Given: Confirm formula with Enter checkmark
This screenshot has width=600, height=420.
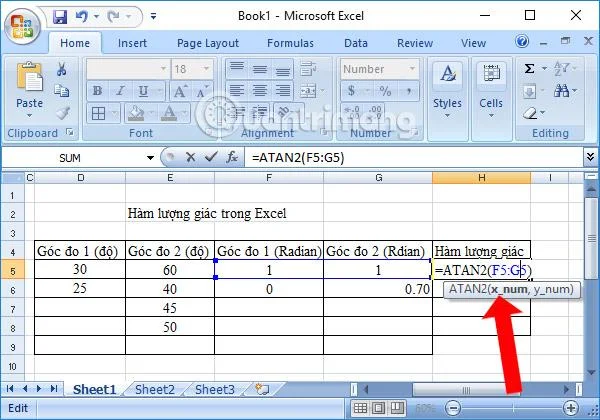Looking at the screenshot, I should click(x=211, y=157).
